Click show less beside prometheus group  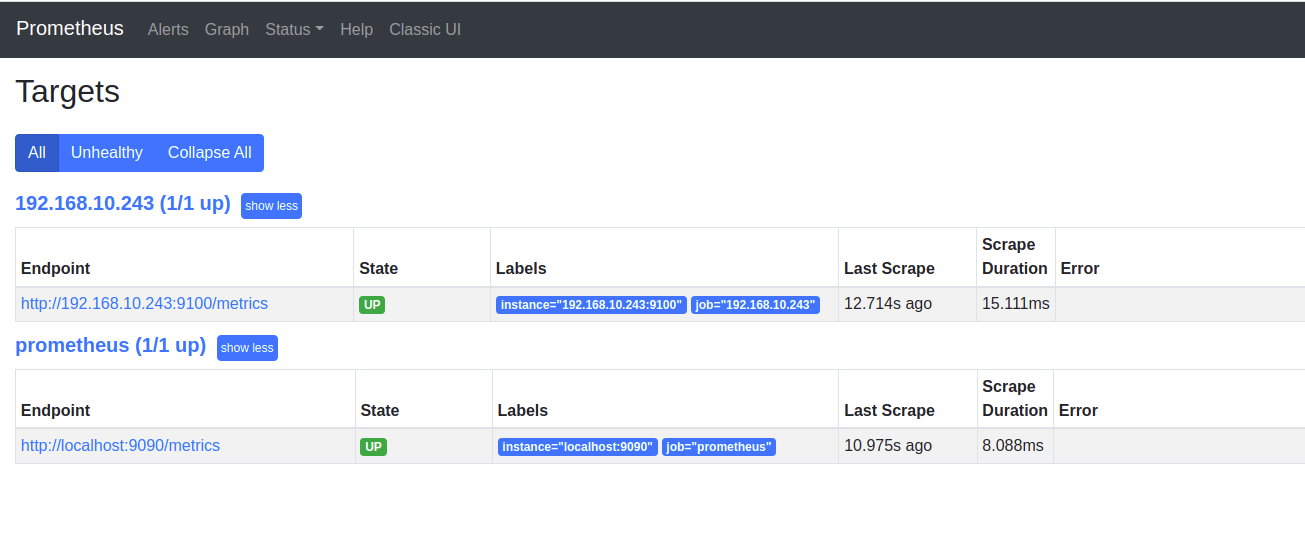[x=247, y=348]
